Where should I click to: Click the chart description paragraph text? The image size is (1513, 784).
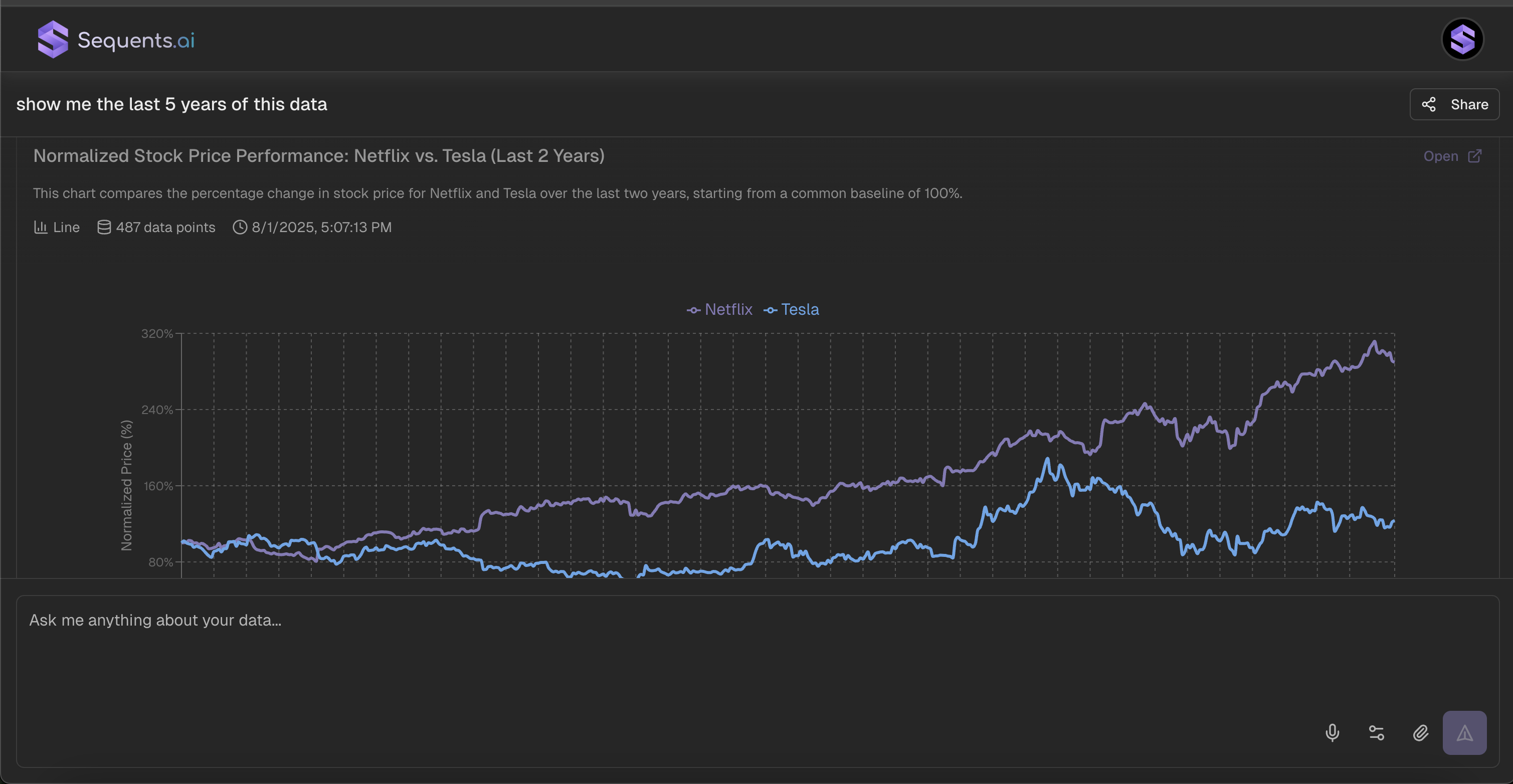tap(497, 193)
